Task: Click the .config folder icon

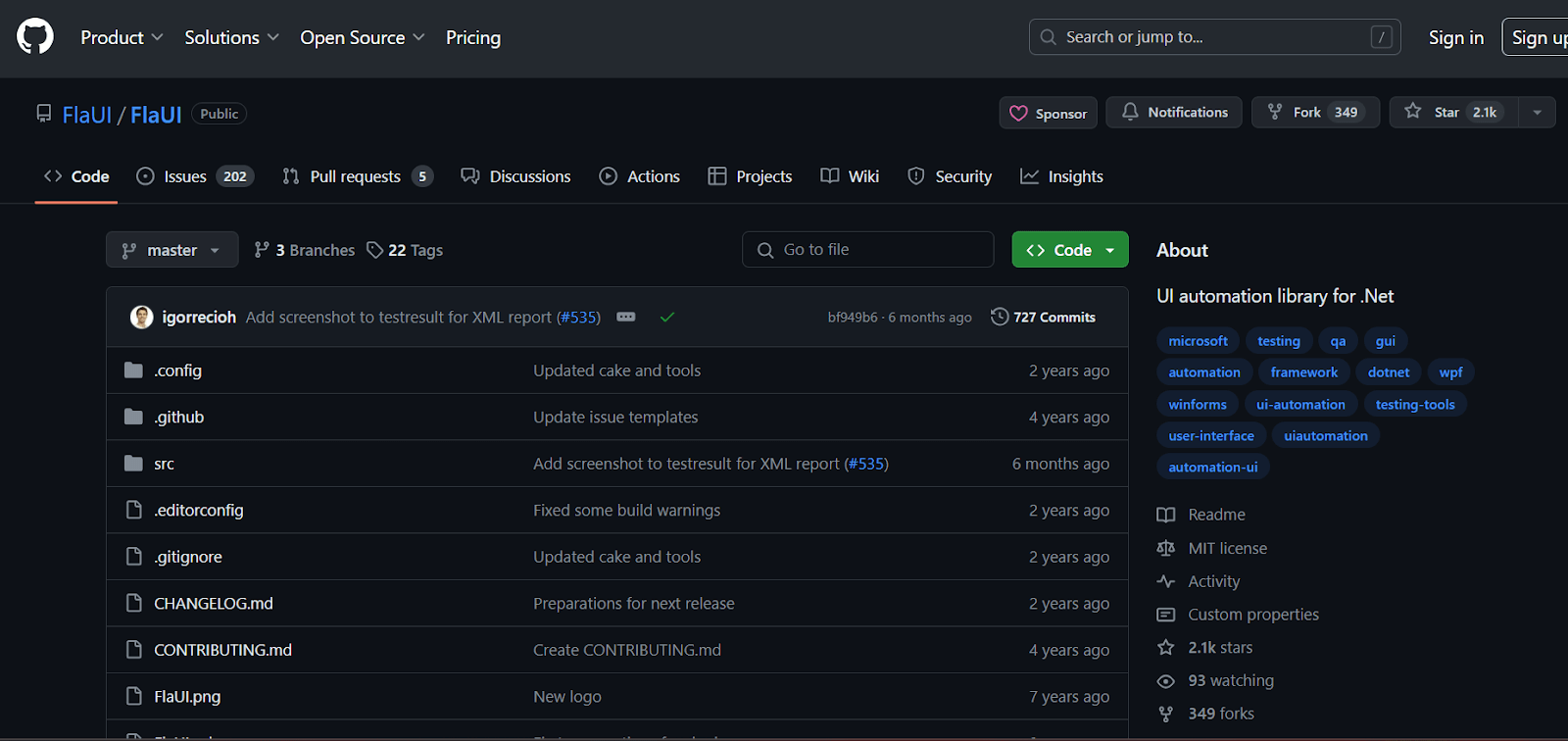Action: (134, 370)
